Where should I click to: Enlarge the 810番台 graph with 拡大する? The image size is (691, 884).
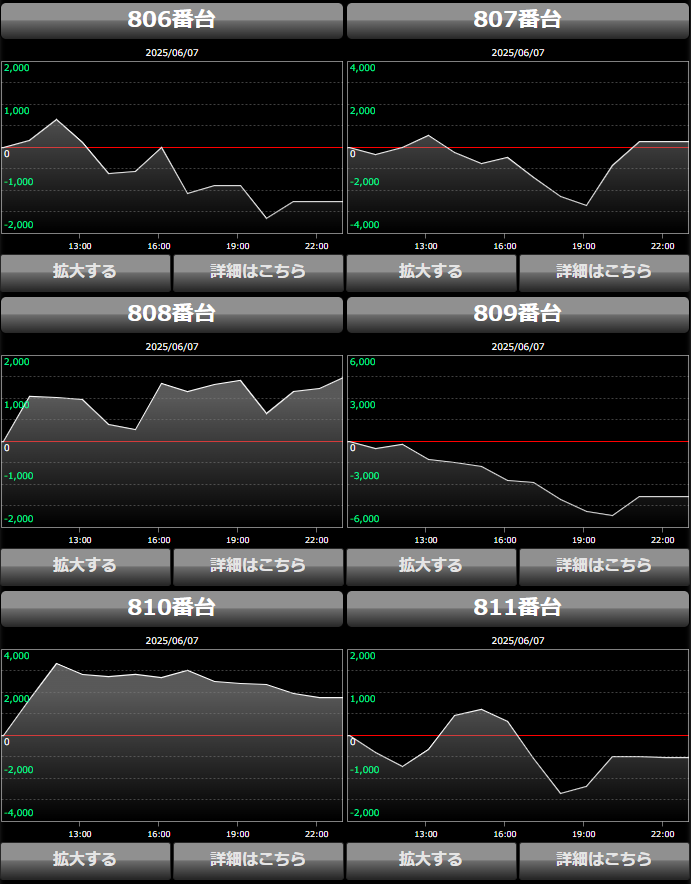86,861
